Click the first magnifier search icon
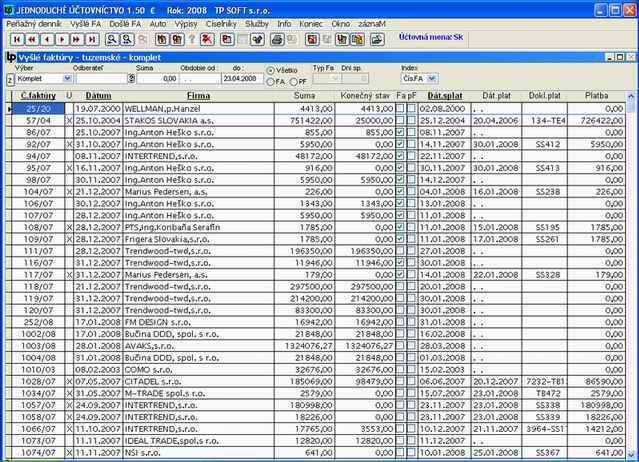This screenshot has width=639, height=462. tap(112, 40)
